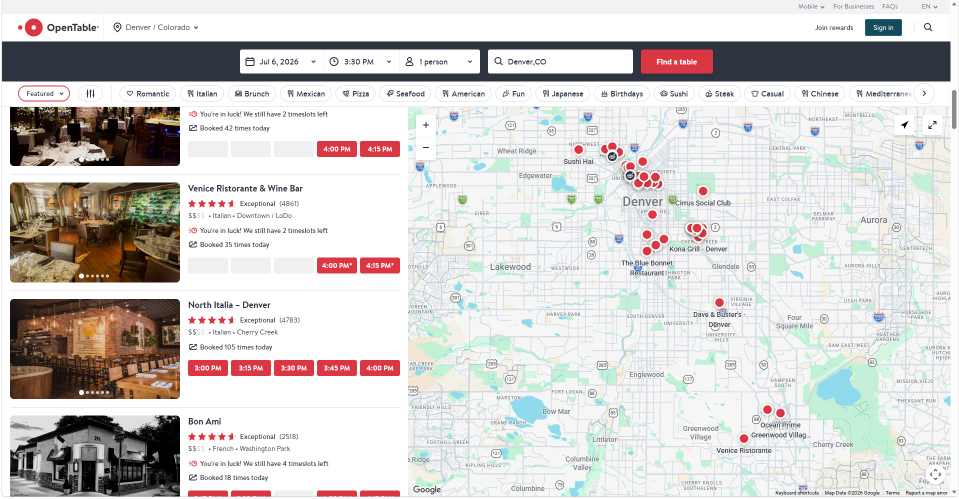Image resolution: width=959 pixels, height=499 pixels.
Task: Open the filters sliders icon
Action: pyautogui.click(x=91, y=94)
